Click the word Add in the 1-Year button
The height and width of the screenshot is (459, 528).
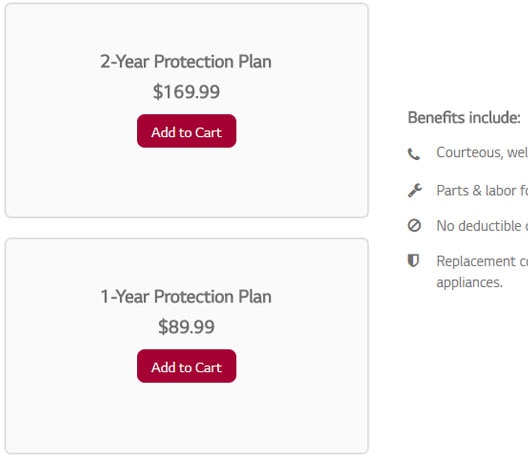pyautogui.click(x=163, y=367)
